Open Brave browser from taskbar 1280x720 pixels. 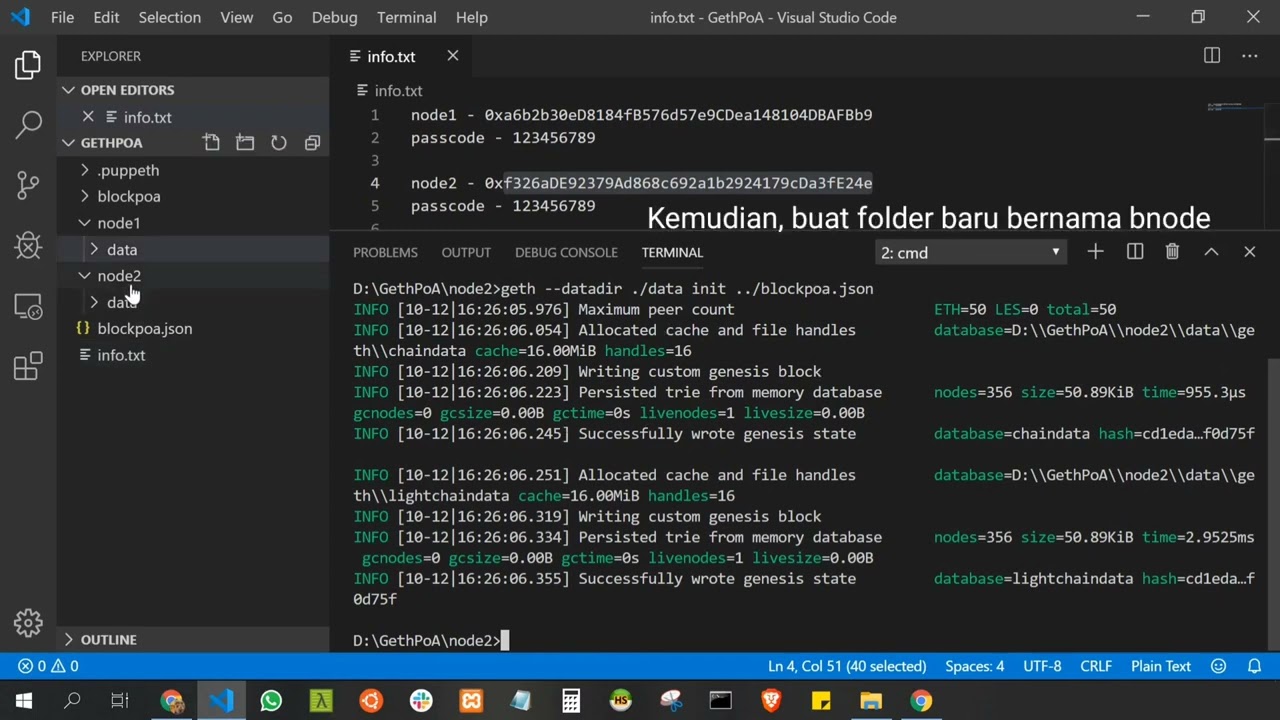click(771, 701)
